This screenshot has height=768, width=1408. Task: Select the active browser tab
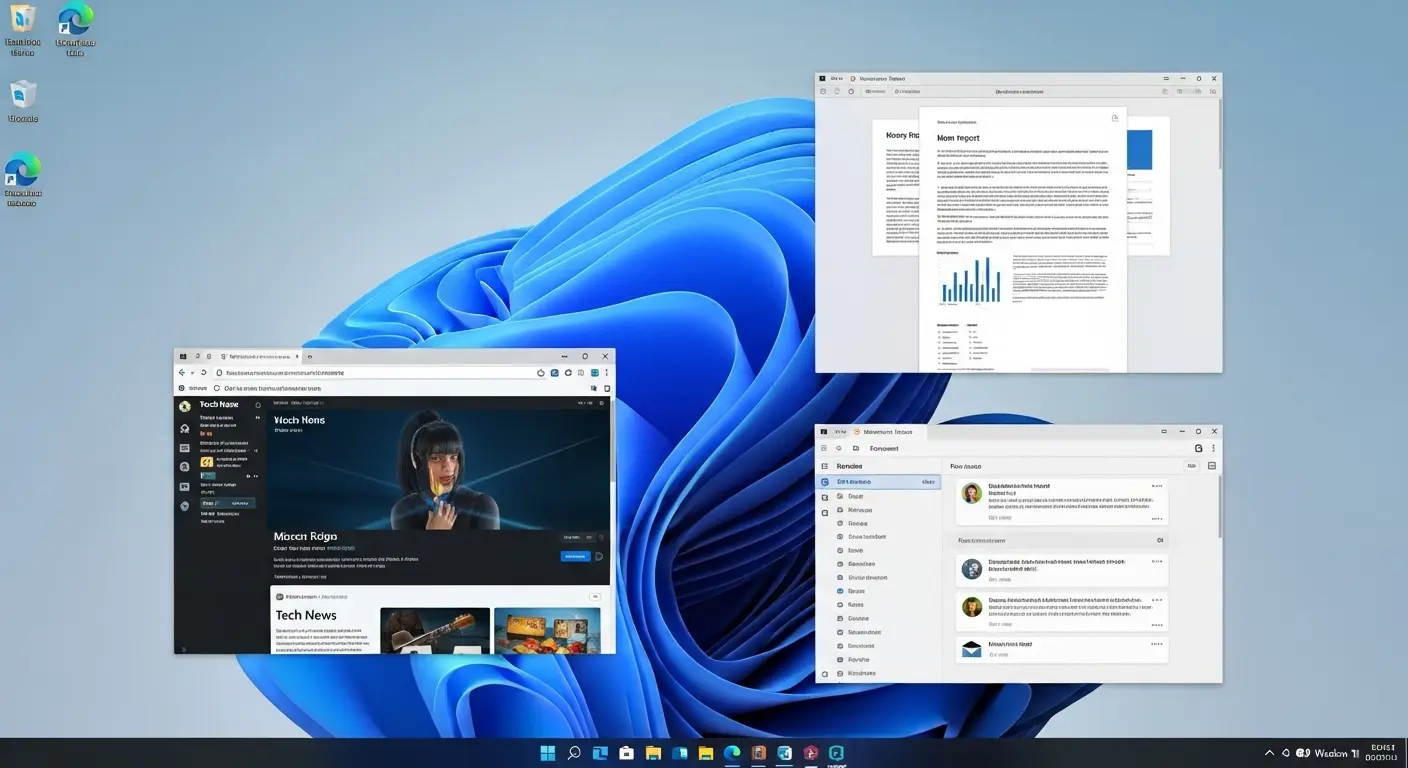pyautogui.click(x=259, y=356)
